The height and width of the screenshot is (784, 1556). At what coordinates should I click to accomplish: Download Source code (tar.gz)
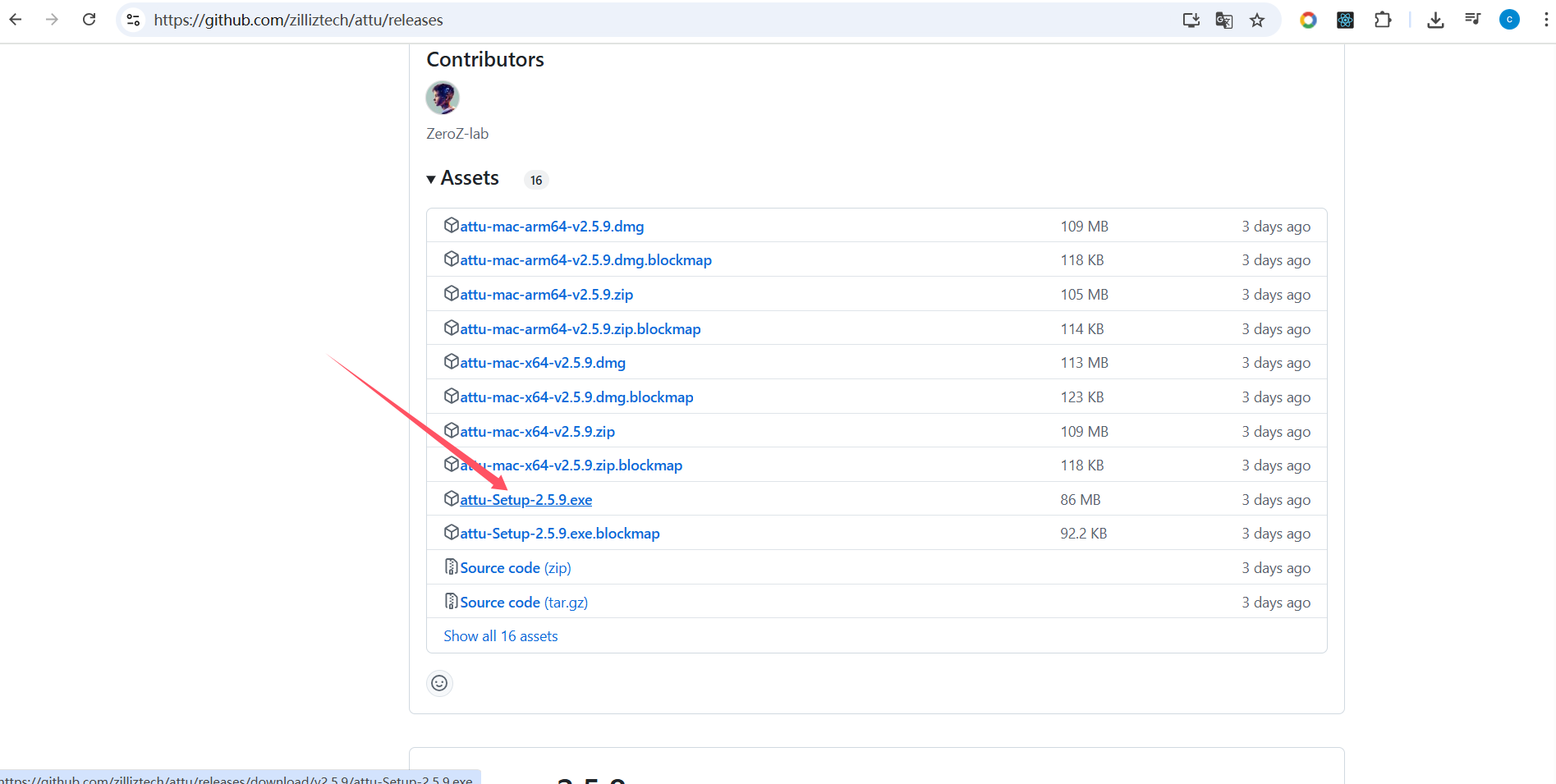coord(524,603)
